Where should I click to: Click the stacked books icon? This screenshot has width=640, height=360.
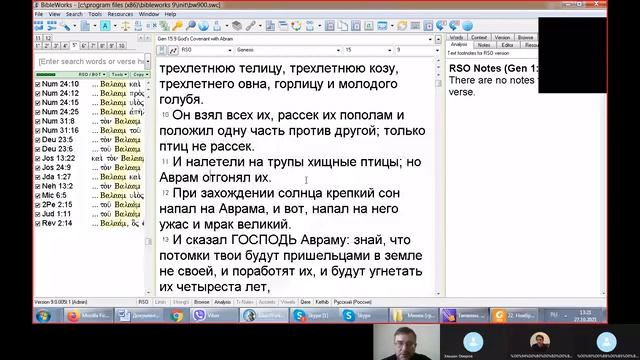[x=237, y=26]
